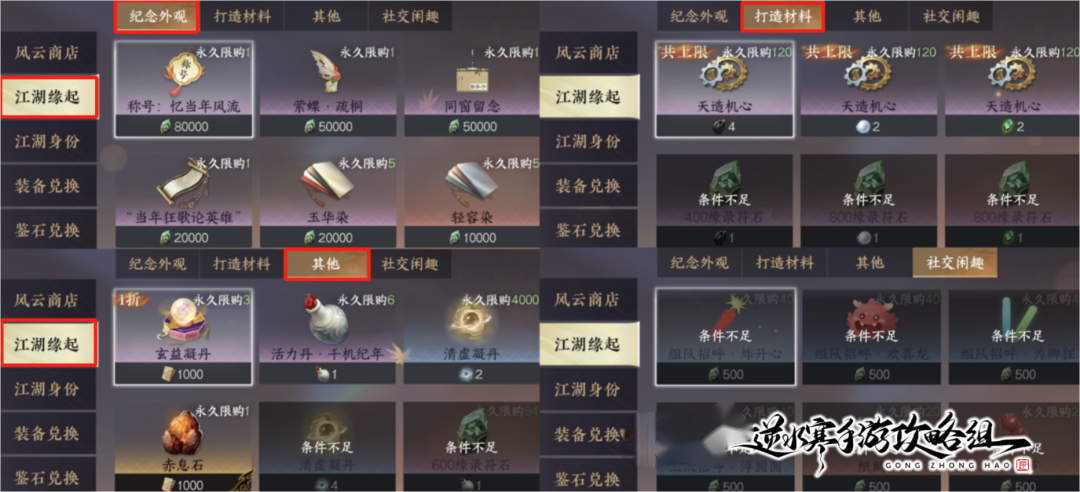
Task: Select the 轻容染 dye item
Action: (x=472, y=201)
